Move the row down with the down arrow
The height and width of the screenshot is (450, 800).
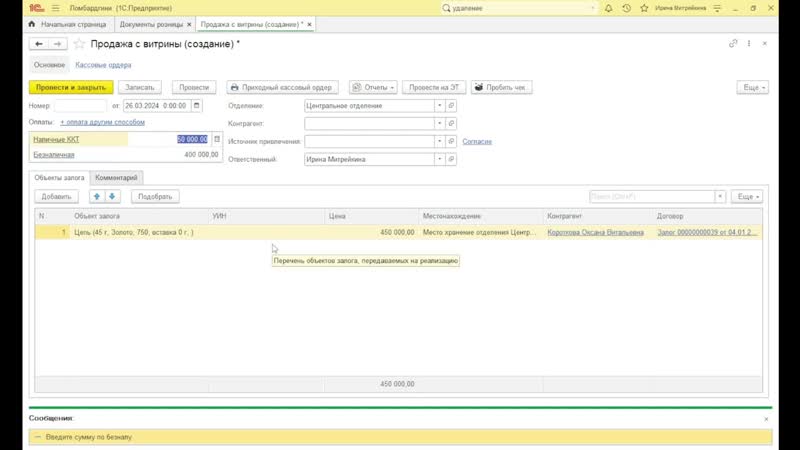pos(112,197)
